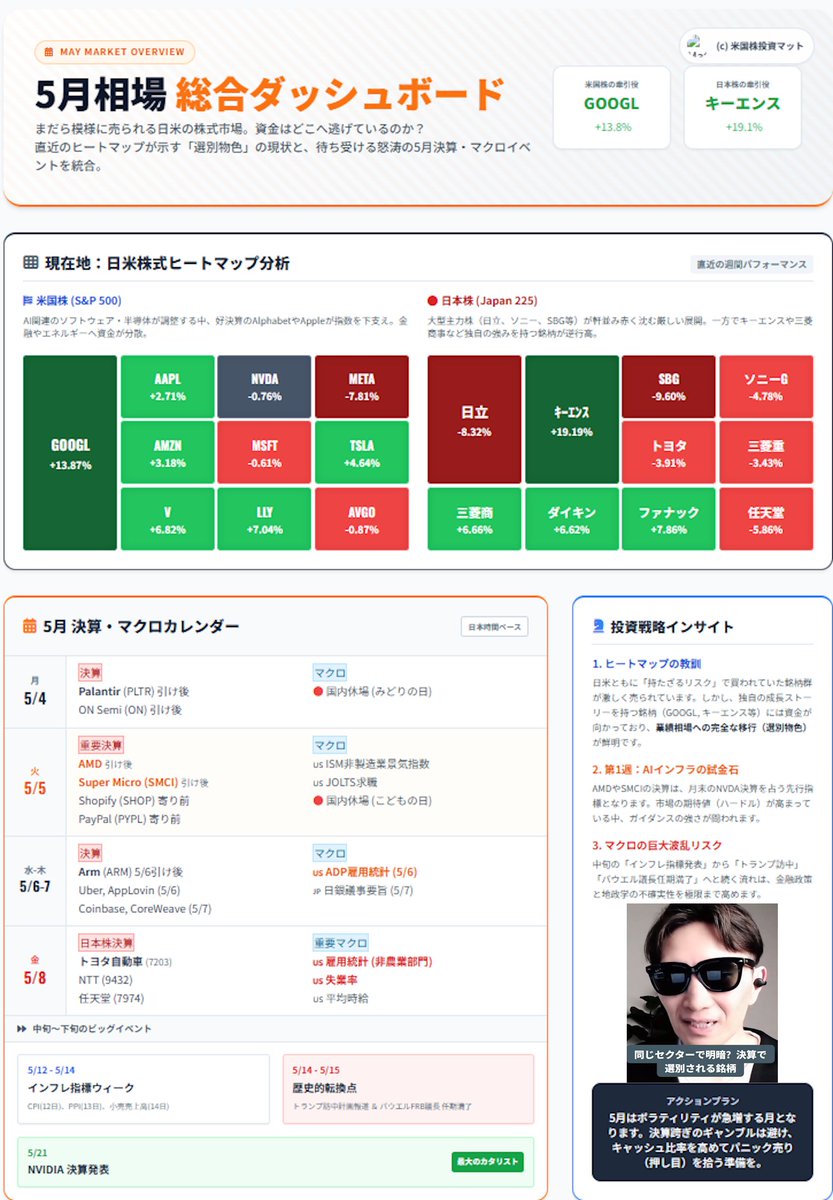The image size is (833, 1200).
Task: Click Coinbase, CoreWeave (5/7) entry
Action: point(145,908)
